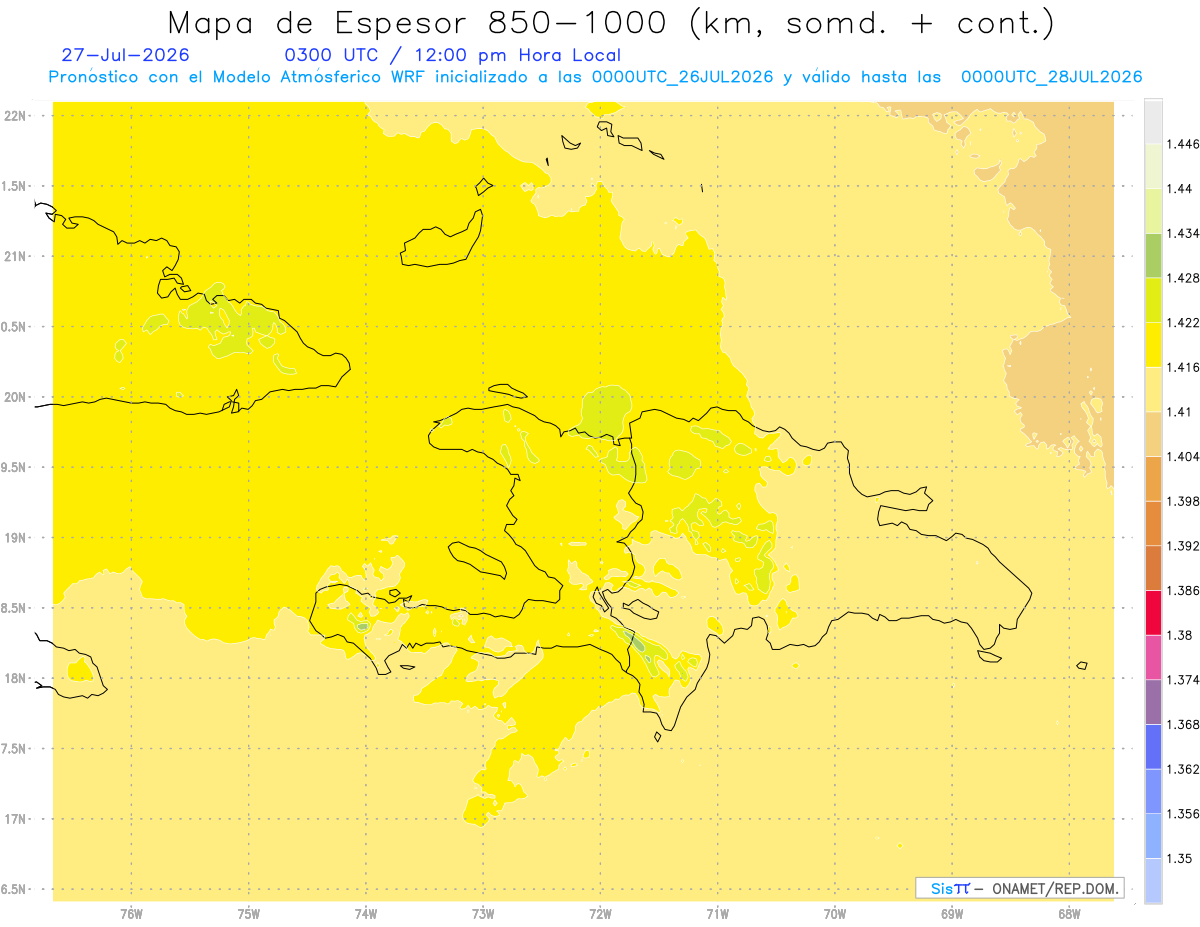Click the 71W longitude label
Viewport: 1200px width, 927px height.
pos(717,914)
